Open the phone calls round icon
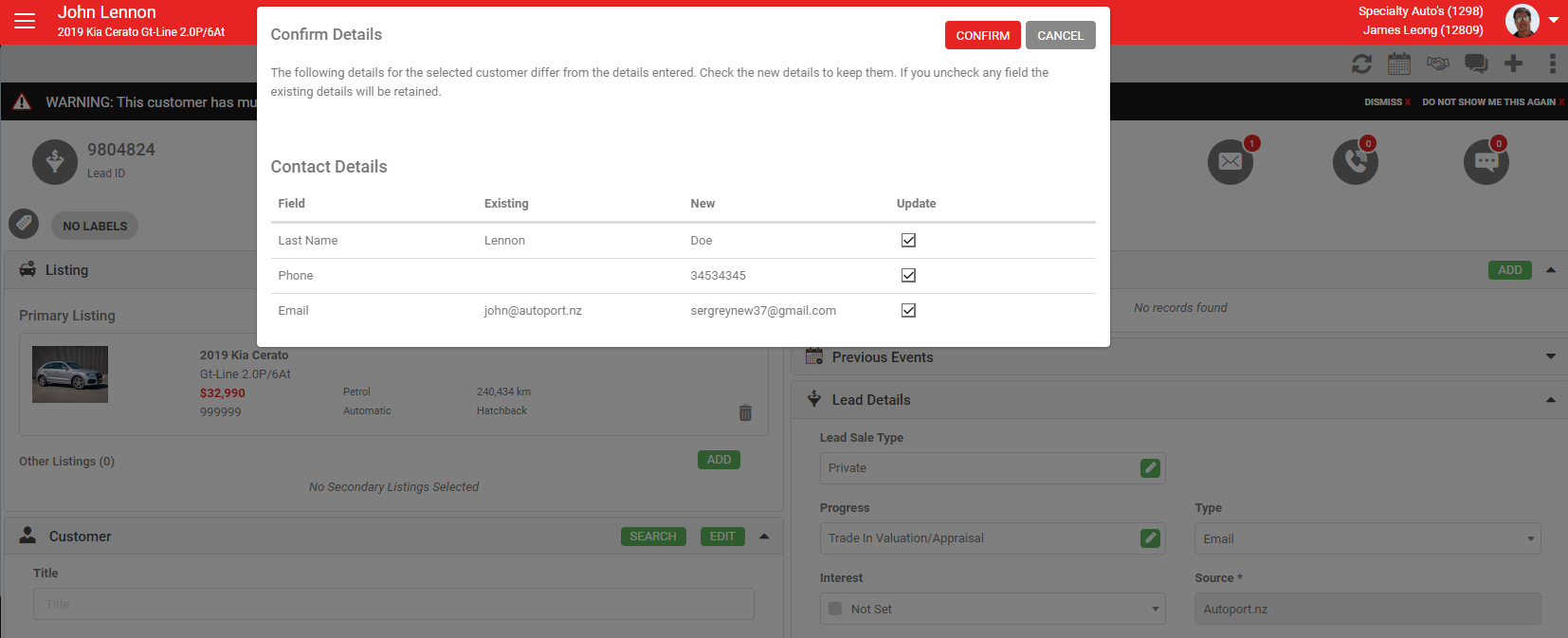Image resolution: width=1568 pixels, height=638 pixels. coord(1355,162)
